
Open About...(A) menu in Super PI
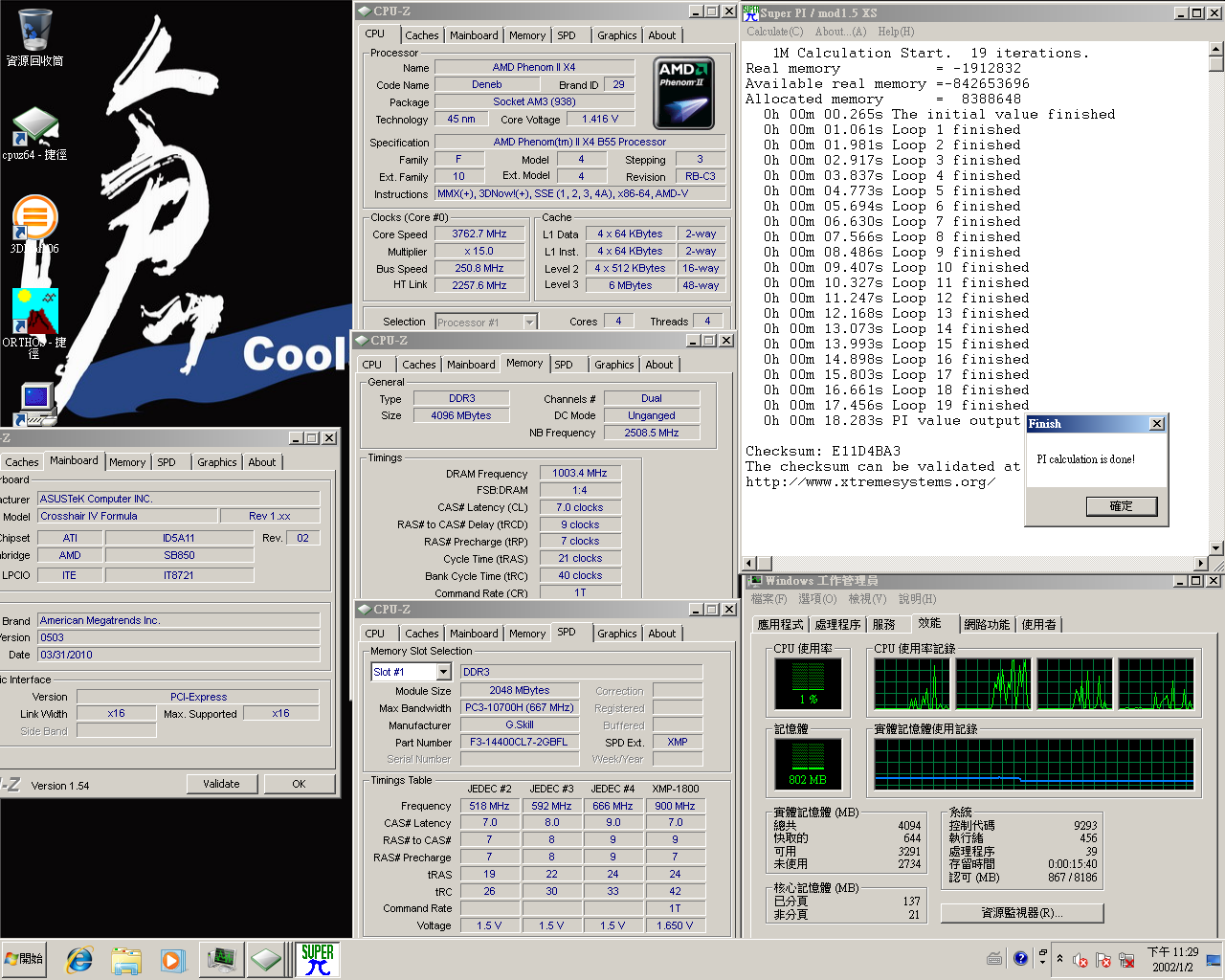point(840,32)
